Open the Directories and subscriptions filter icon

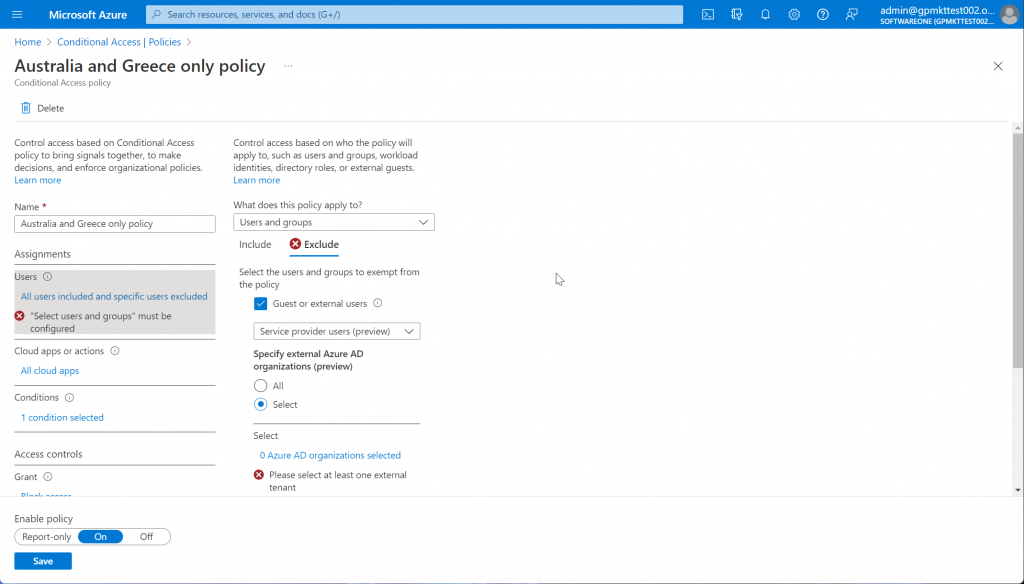pyautogui.click(x=737, y=14)
